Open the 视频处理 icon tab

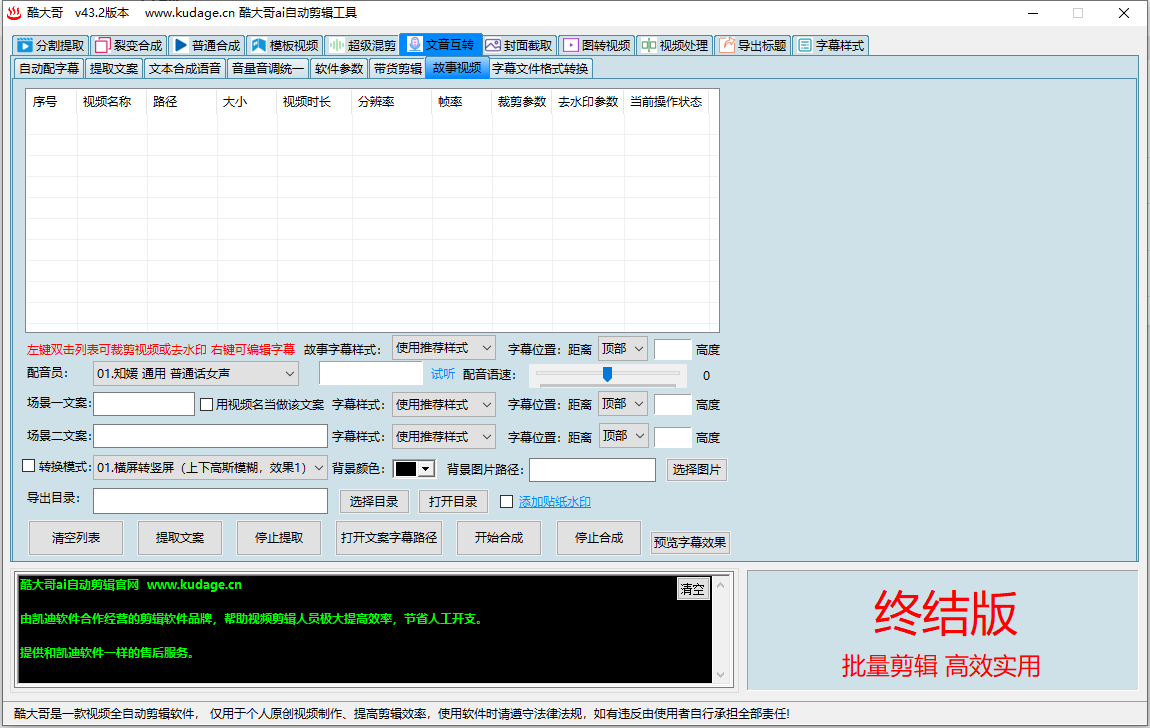pyautogui.click(x=648, y=45)
